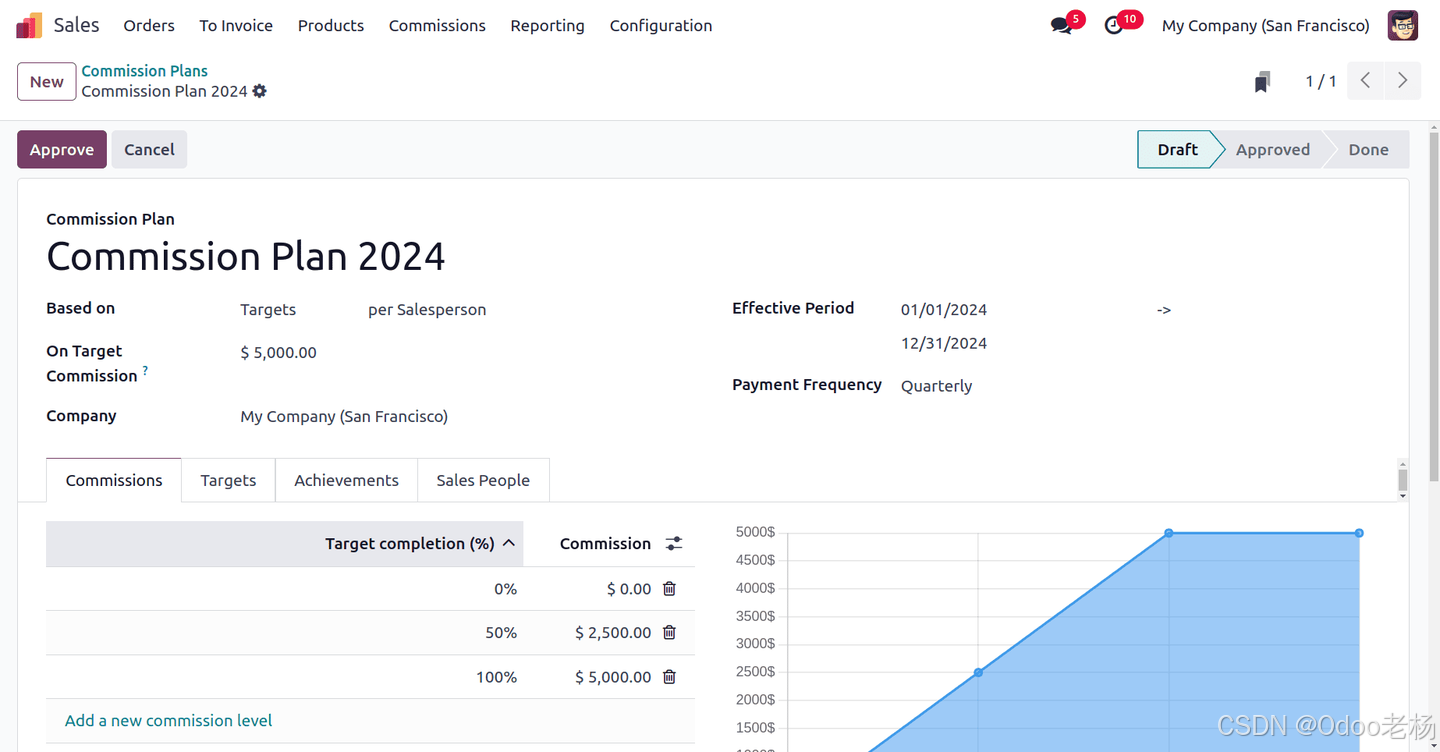The image size is (1440, 752).
Task: Select the Approved status stage
Action: pyautogui.click(x=1272, y=149)
